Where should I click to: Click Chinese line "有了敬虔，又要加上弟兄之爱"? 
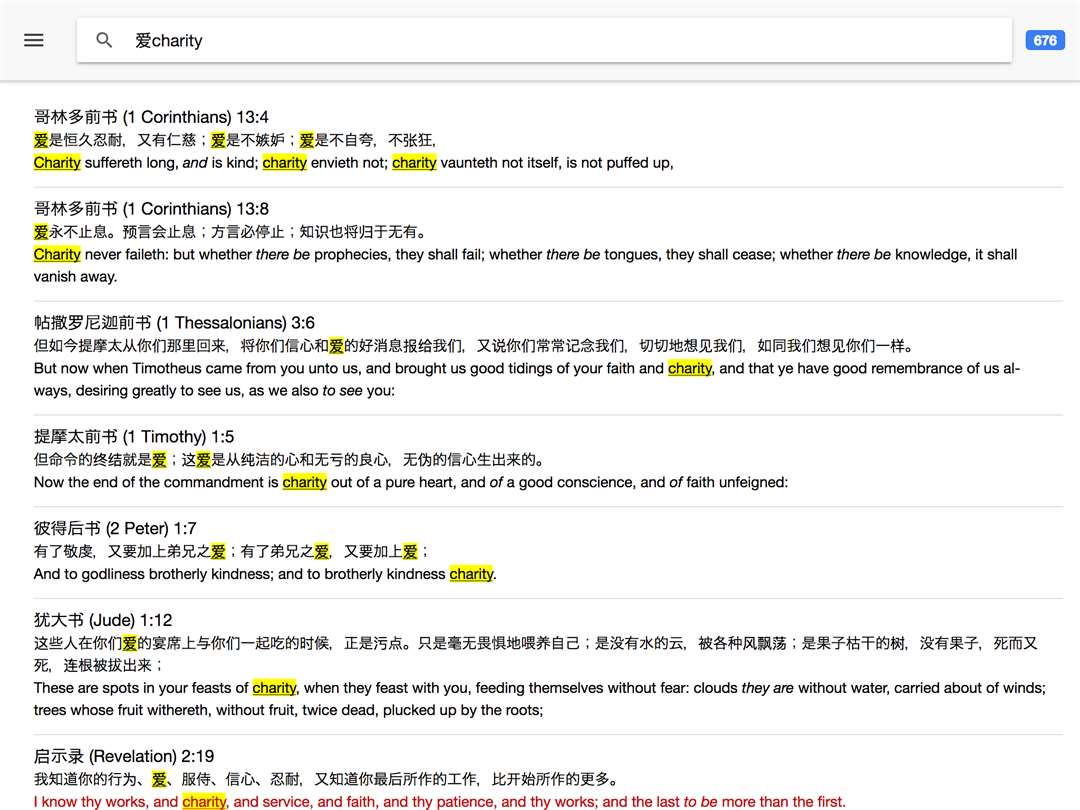tap(130, 552)
